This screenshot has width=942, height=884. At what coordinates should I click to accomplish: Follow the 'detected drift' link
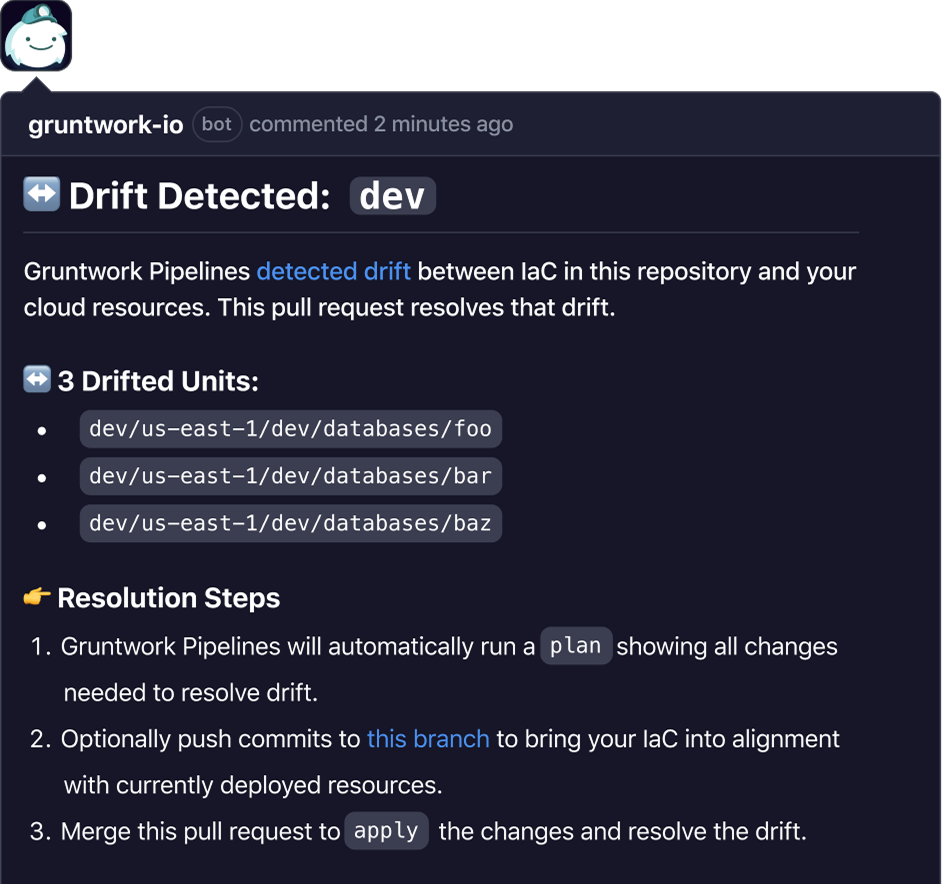(333, 272)
